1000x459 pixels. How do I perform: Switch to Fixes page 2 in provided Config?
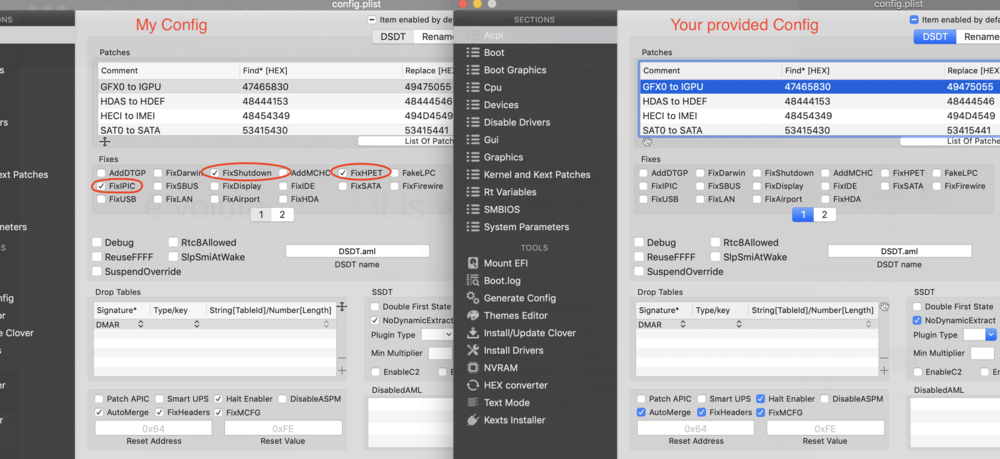pyautogui.click(x=824, y=214)
